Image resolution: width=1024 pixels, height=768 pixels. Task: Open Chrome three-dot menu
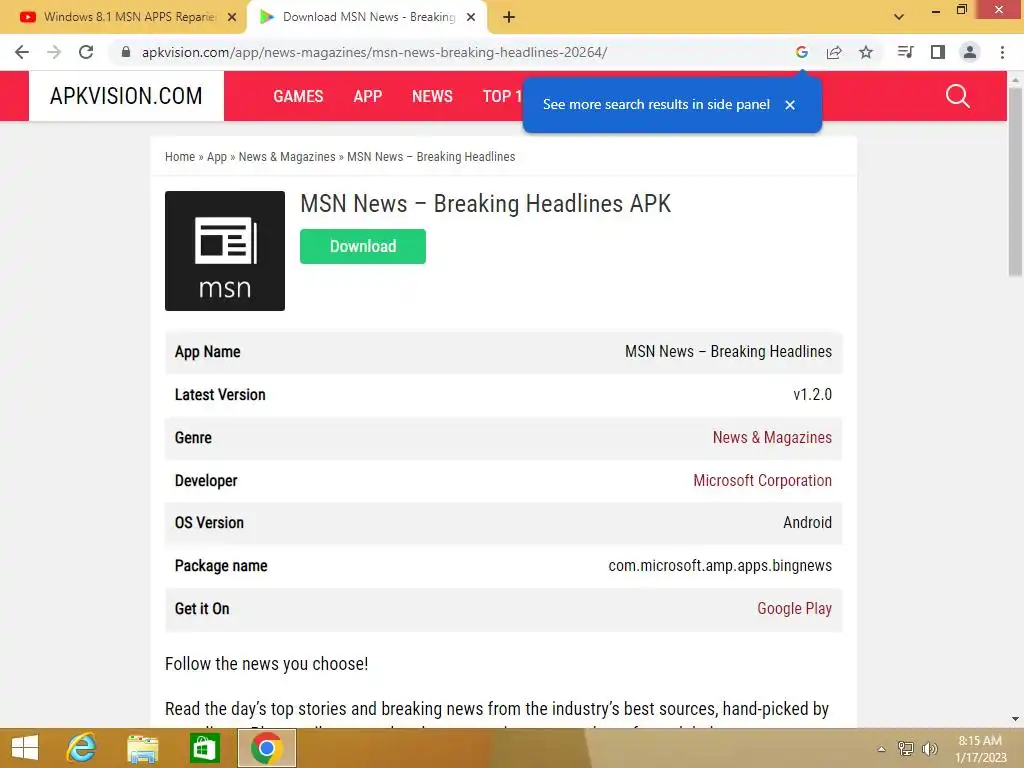pyautogui.click(x=1002, y=52)
